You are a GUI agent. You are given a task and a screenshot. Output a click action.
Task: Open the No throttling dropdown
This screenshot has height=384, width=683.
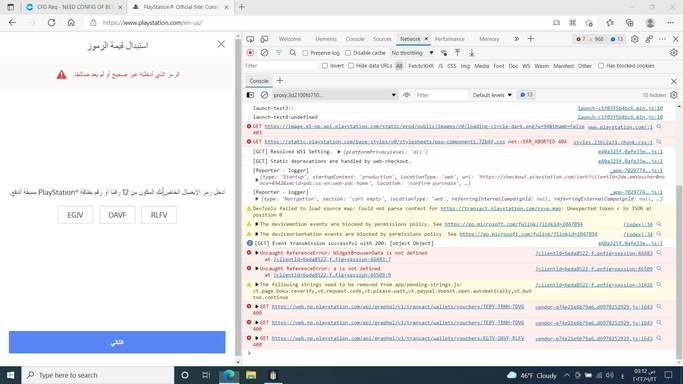coord(412,53)
